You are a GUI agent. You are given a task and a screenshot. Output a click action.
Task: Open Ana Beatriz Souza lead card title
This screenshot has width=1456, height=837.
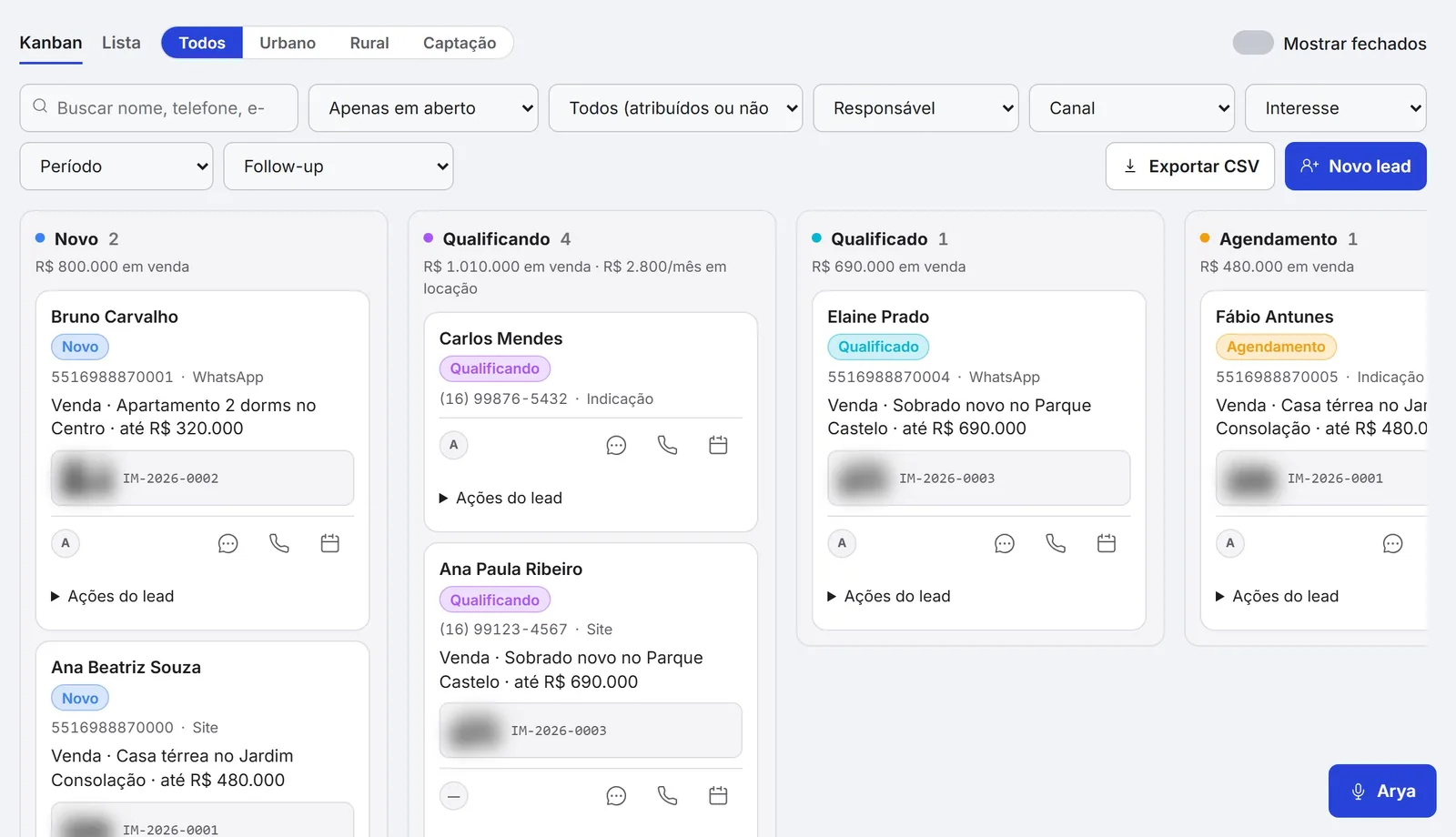click(126, 668)
